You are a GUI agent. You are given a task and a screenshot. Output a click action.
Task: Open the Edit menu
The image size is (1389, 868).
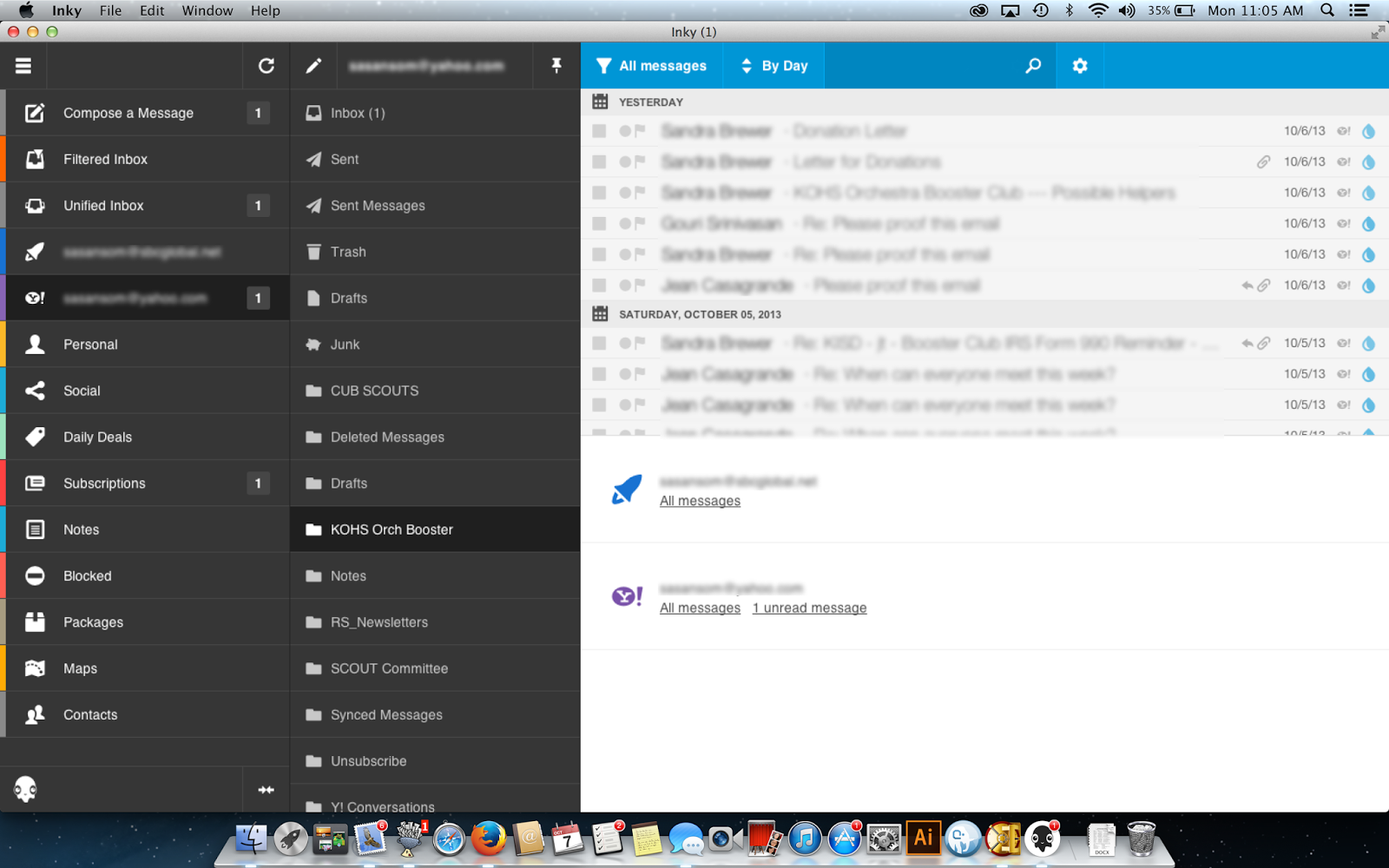152,10
